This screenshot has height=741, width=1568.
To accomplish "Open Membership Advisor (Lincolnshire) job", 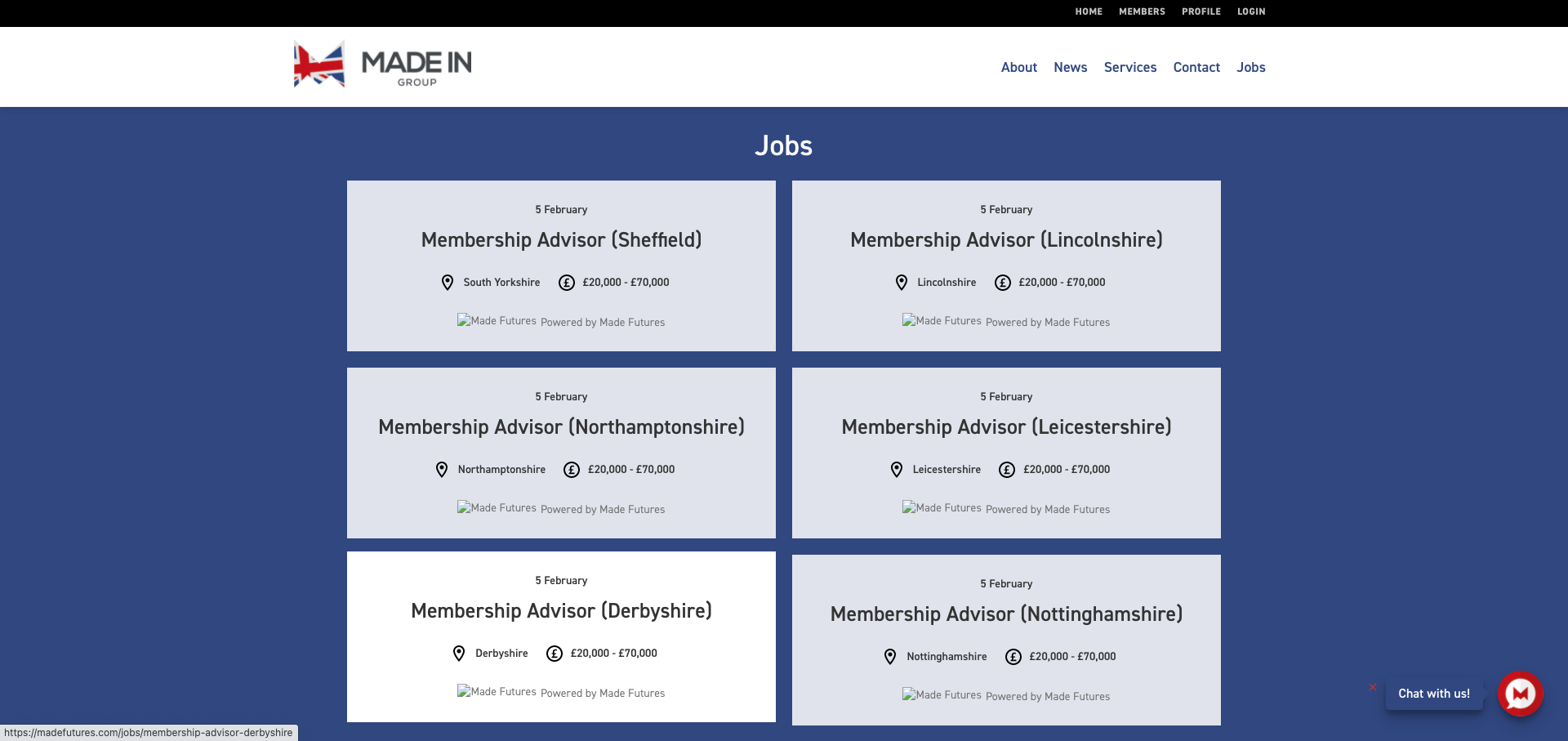I will (1006, 240).
